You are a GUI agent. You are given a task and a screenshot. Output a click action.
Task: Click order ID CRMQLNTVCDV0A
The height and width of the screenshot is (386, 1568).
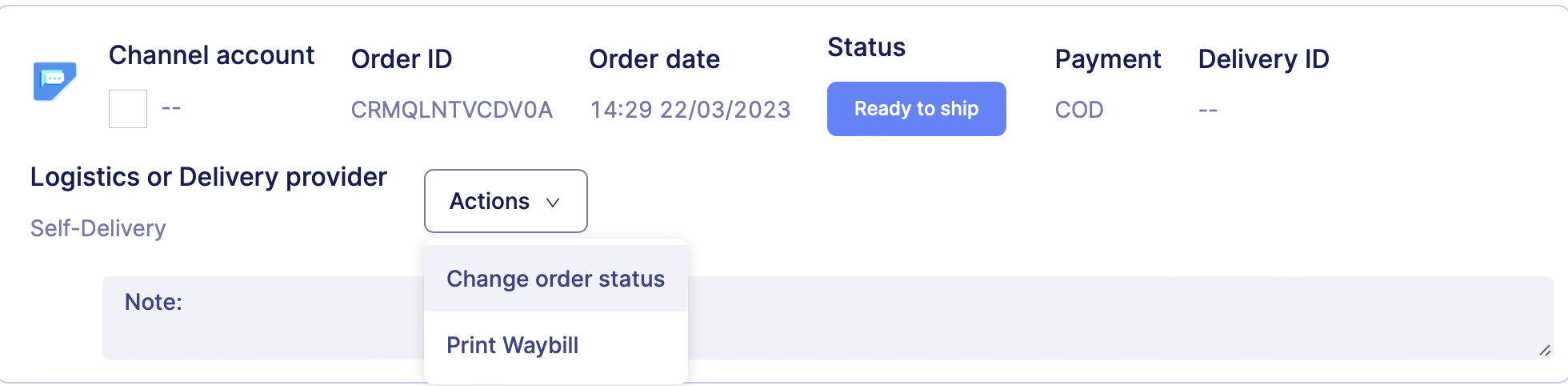click(x=451, y=110)
